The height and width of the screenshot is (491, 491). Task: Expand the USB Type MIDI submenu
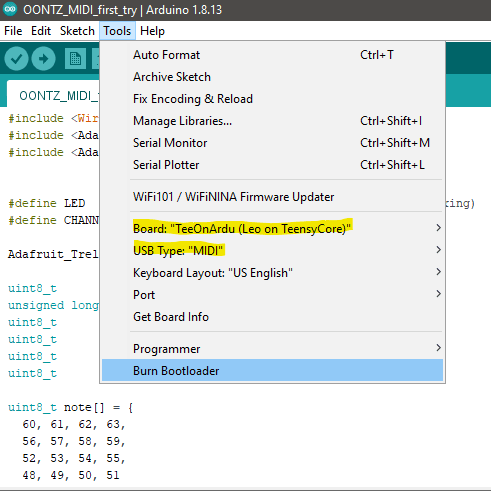click(x=272, y=251)
